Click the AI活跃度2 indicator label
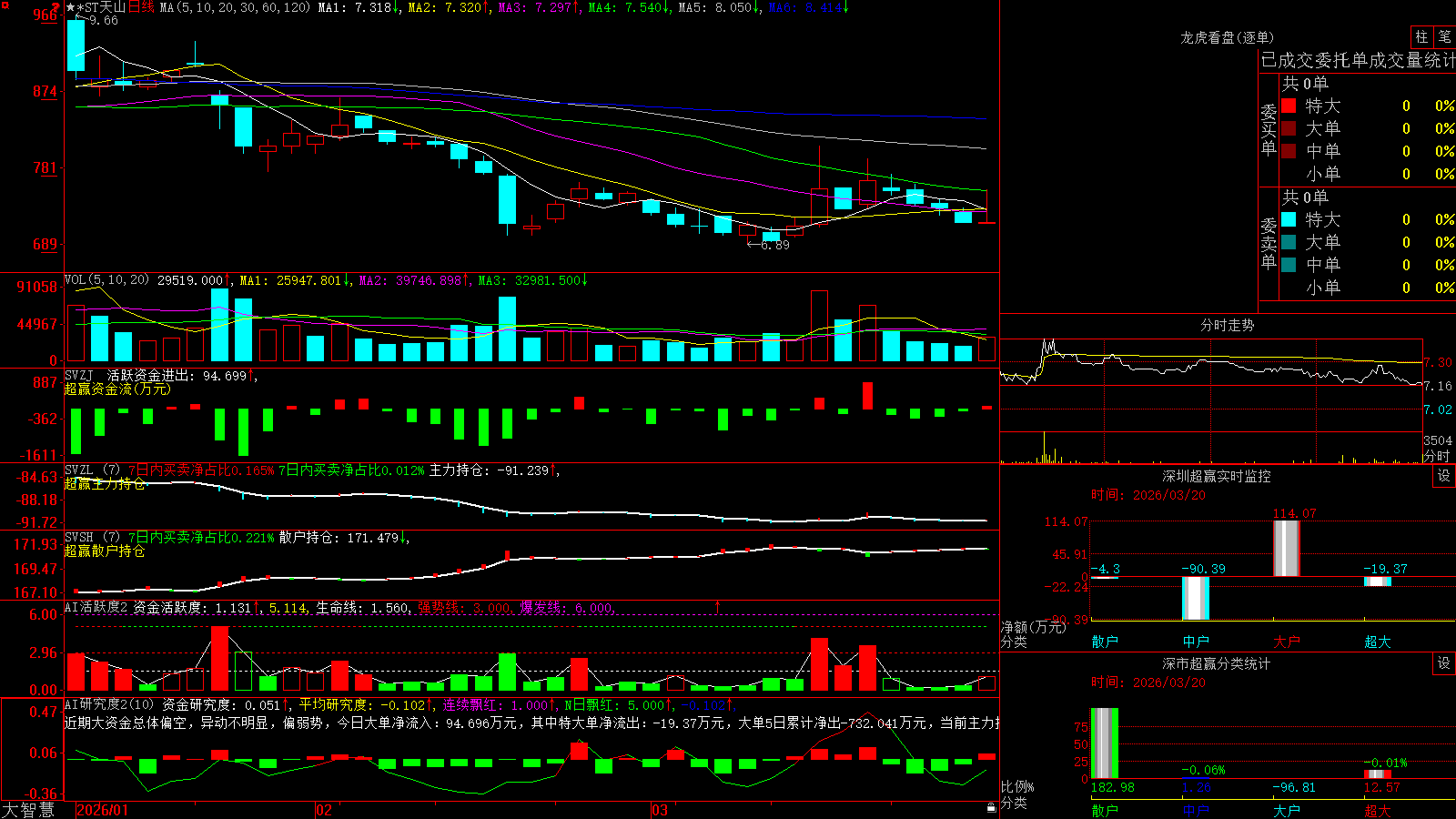The width and height of the screenshot is (1456, 819). coord(96,607)
